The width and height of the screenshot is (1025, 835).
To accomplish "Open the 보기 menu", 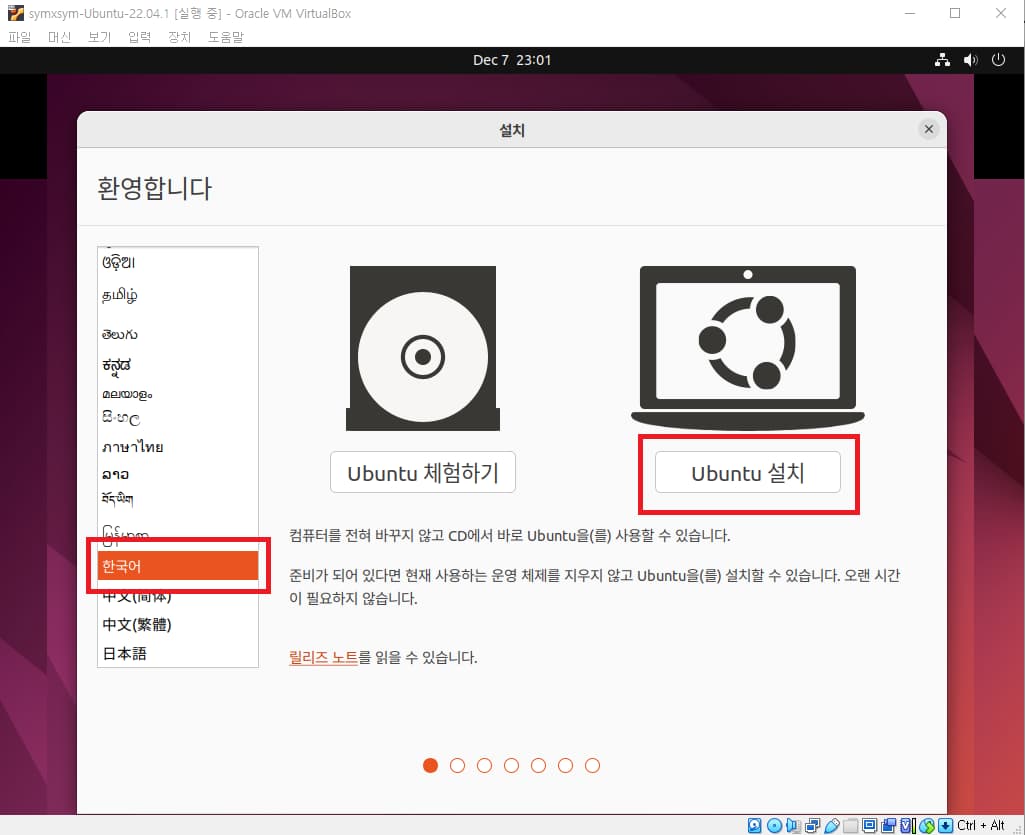I will pos(99,37).
